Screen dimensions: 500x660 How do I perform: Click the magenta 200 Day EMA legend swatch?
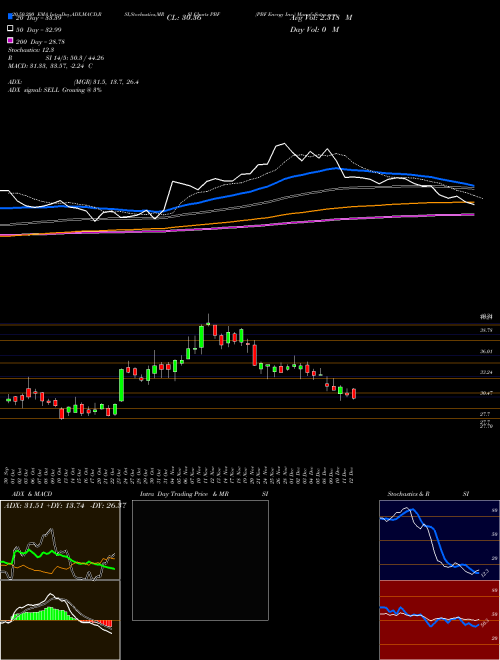pos(10,41)
